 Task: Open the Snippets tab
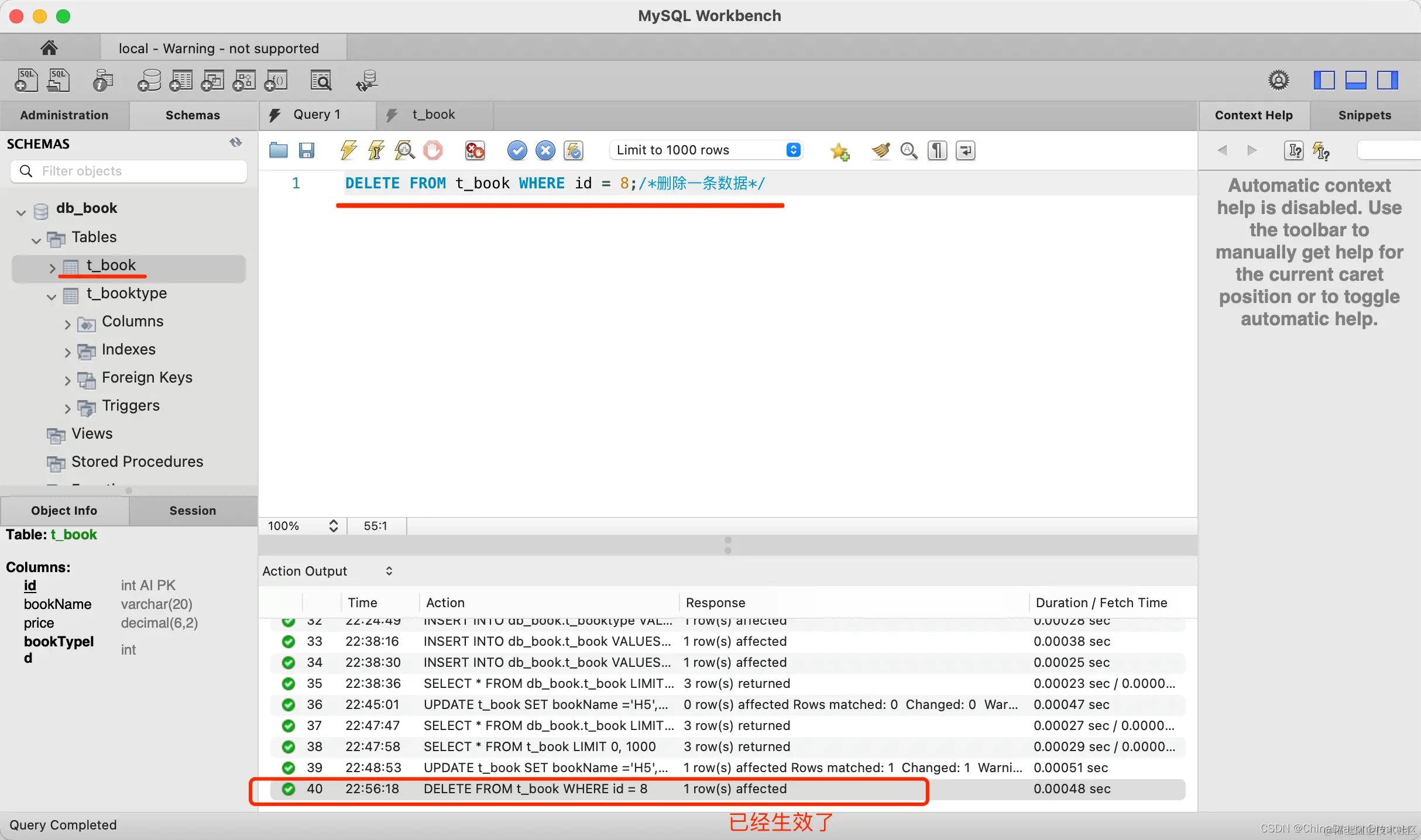coord(1364,115)
